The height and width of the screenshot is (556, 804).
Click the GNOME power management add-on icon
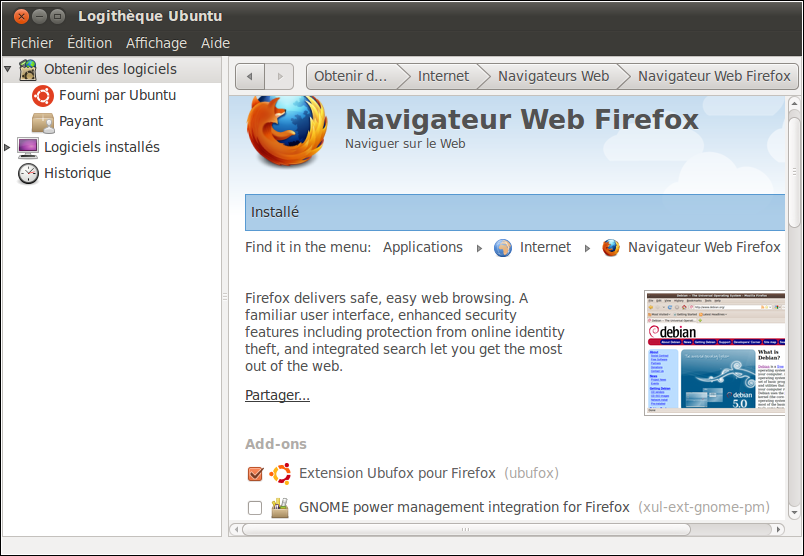click(x=280, y=507)
